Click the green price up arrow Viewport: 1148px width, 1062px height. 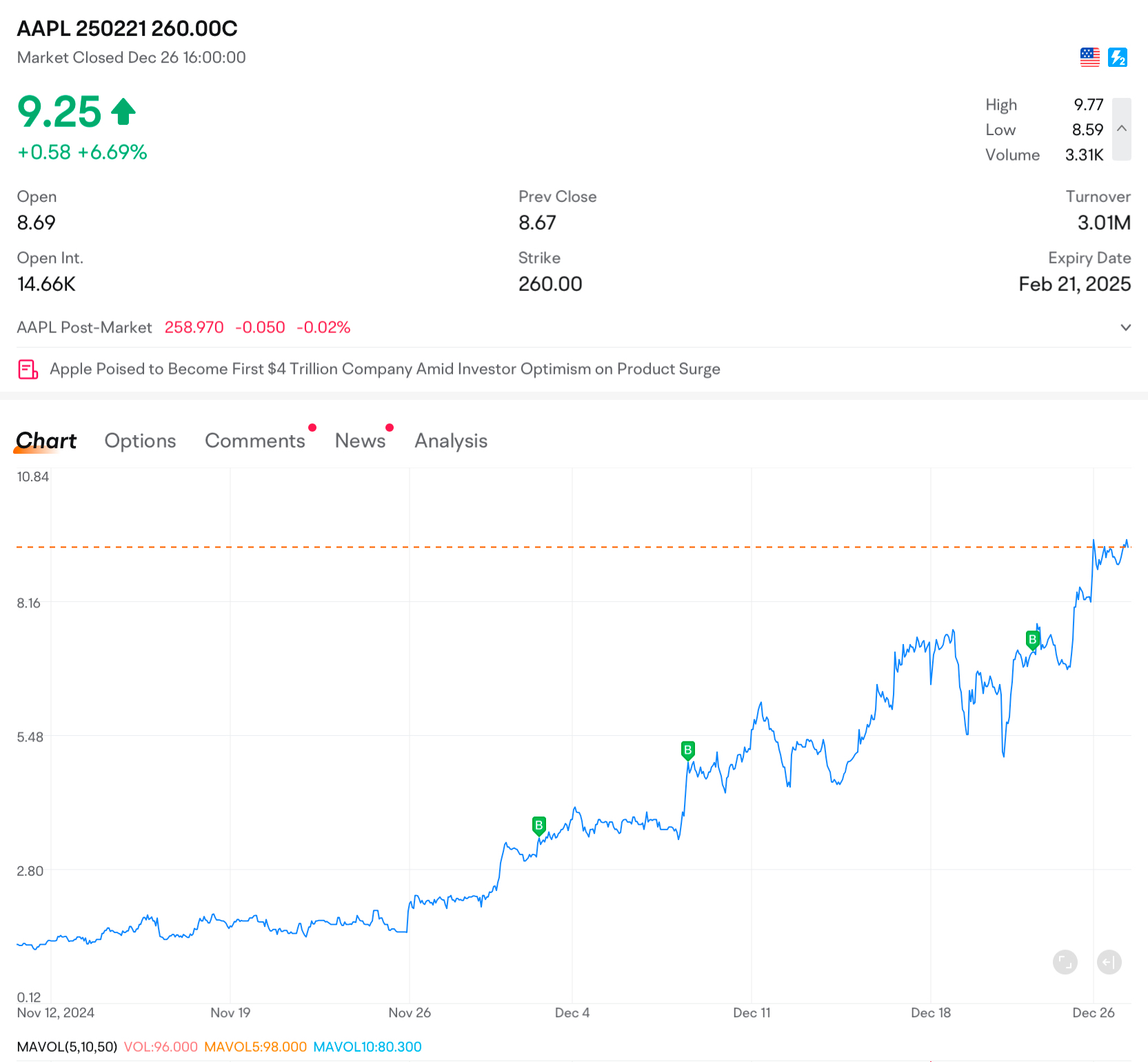(123, 112)
